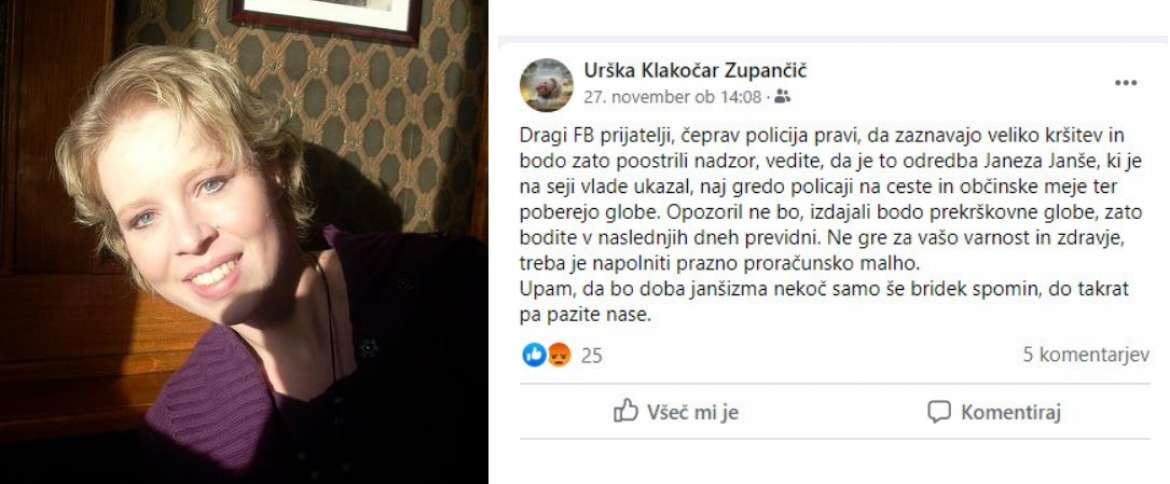Show the 5 komentarjev comments

[x=1086, y=355]
